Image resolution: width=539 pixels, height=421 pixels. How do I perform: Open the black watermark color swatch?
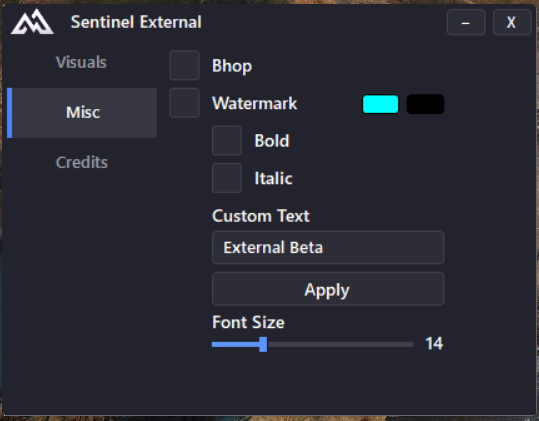(x=426, y=104)
